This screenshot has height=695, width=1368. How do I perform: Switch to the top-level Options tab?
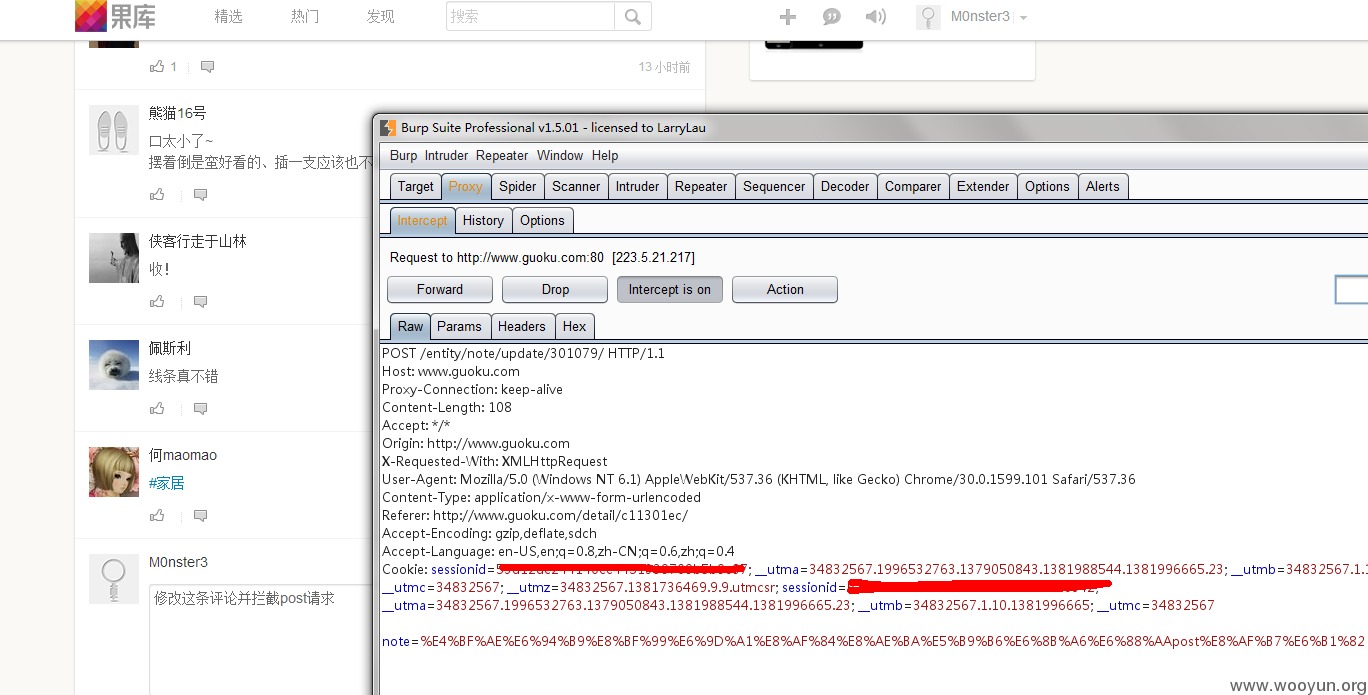pos(1047,186)
